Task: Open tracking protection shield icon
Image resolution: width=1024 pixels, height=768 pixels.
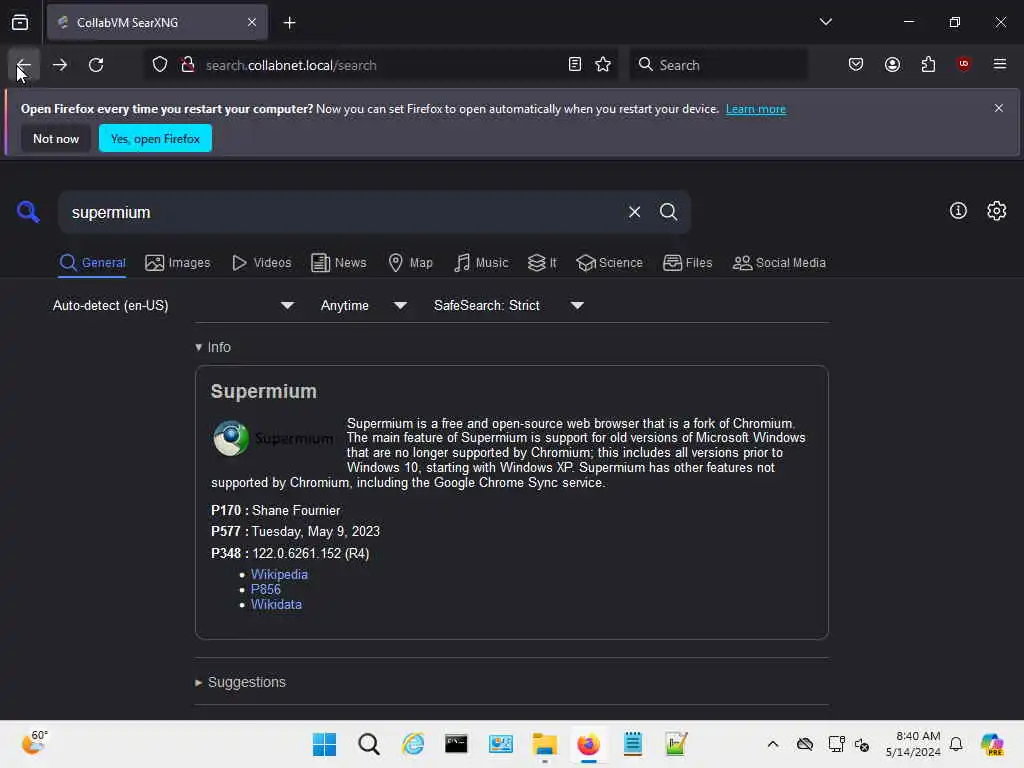Action: 160,65
